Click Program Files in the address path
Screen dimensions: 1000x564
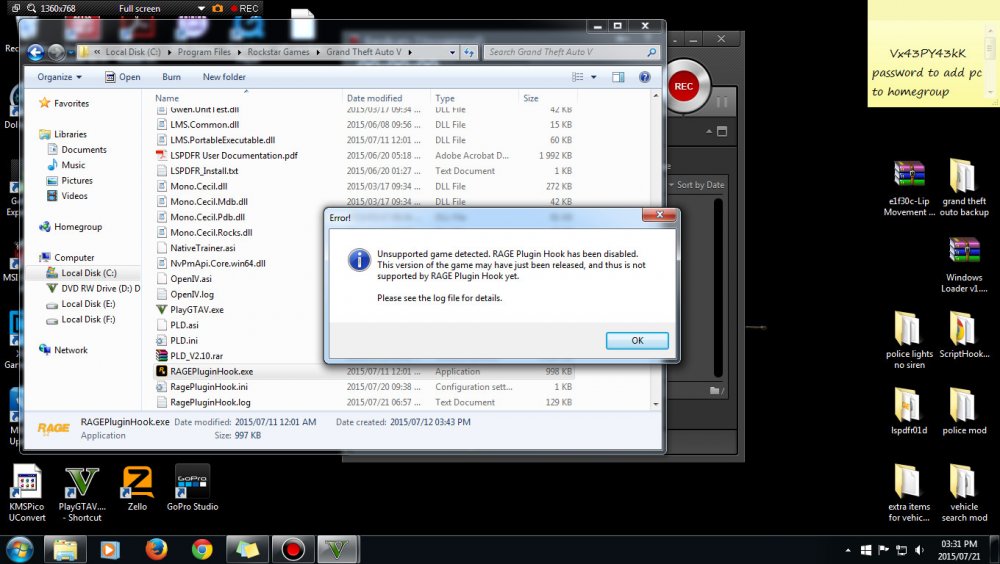(x=204, y=52)
